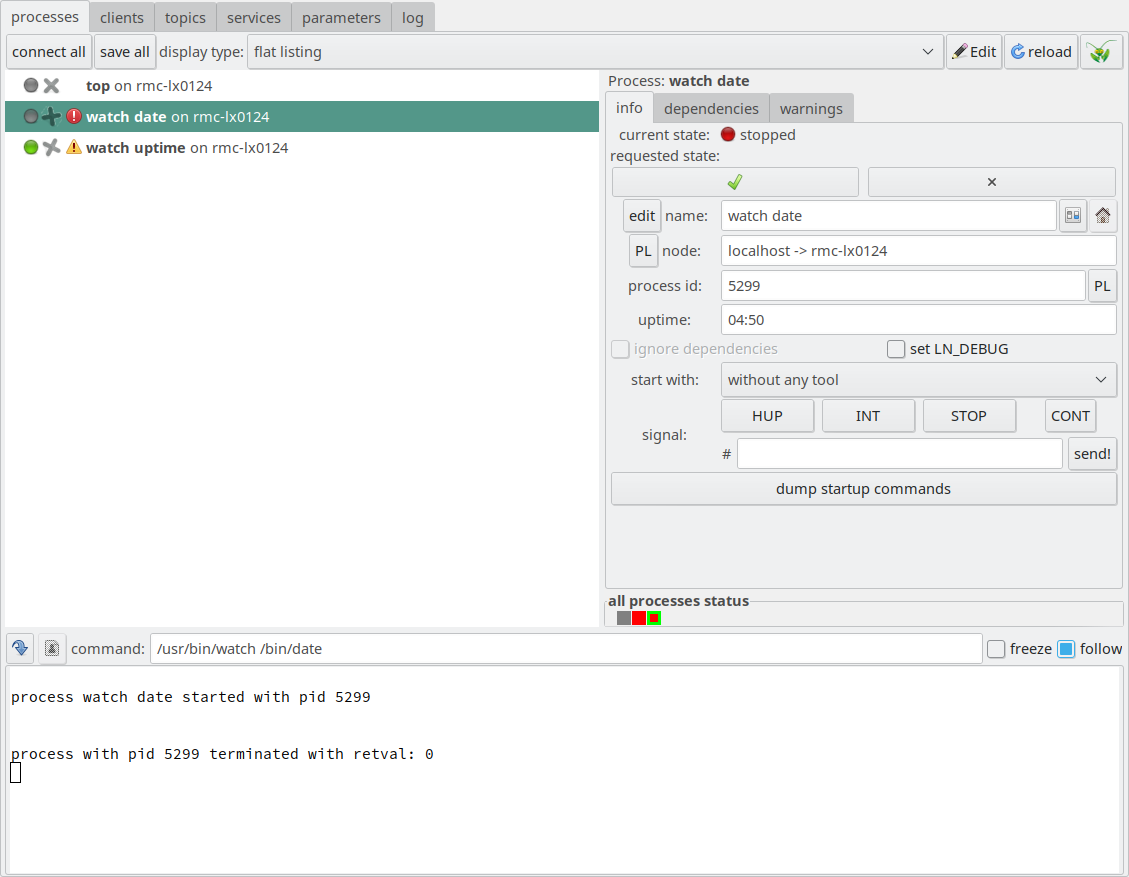Screen dimensions: 1129x877
Task: Click the save all button
Action: (125, 52)
